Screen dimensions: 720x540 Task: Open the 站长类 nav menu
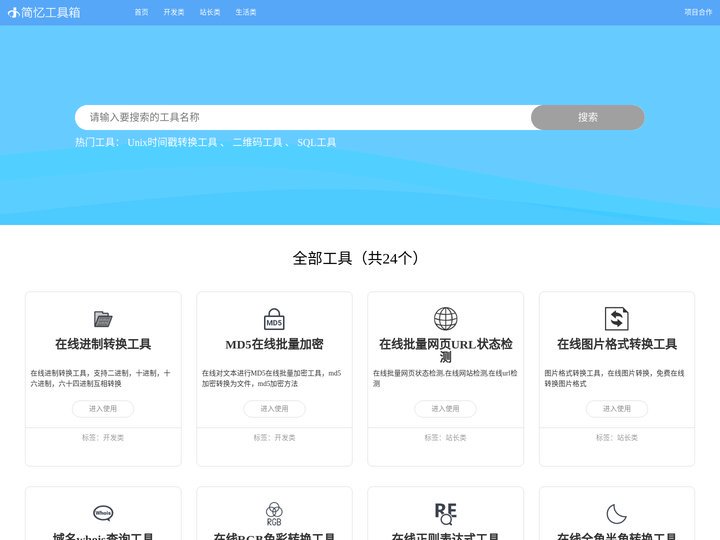click(x=210, y=12)
